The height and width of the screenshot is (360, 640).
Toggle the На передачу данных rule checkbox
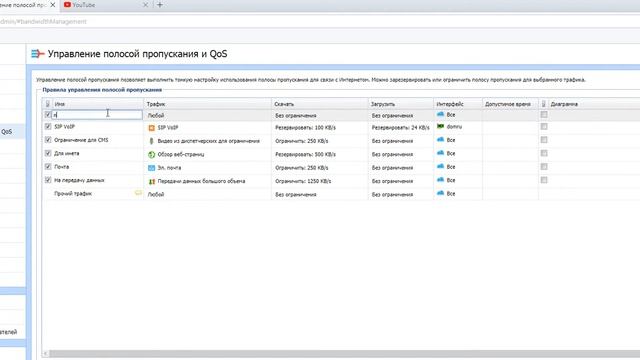coord(48,180)
